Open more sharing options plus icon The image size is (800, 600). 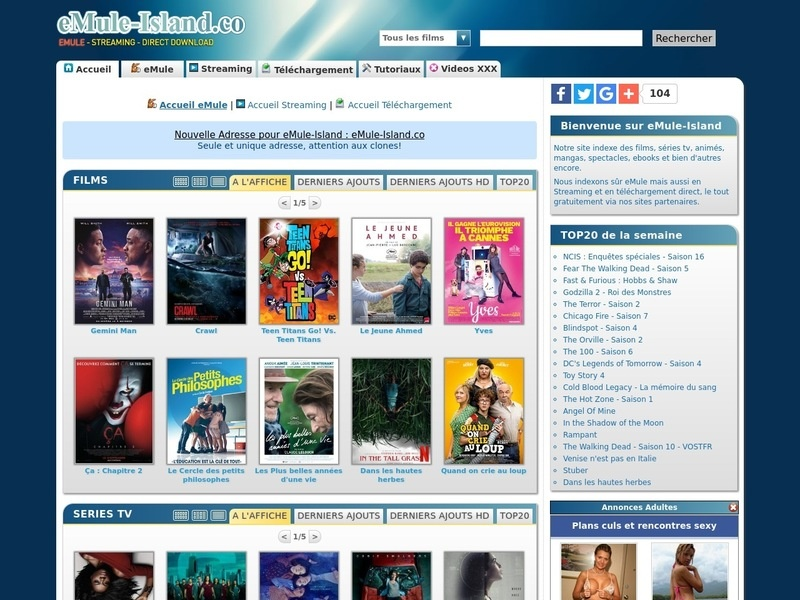point(628,94)
